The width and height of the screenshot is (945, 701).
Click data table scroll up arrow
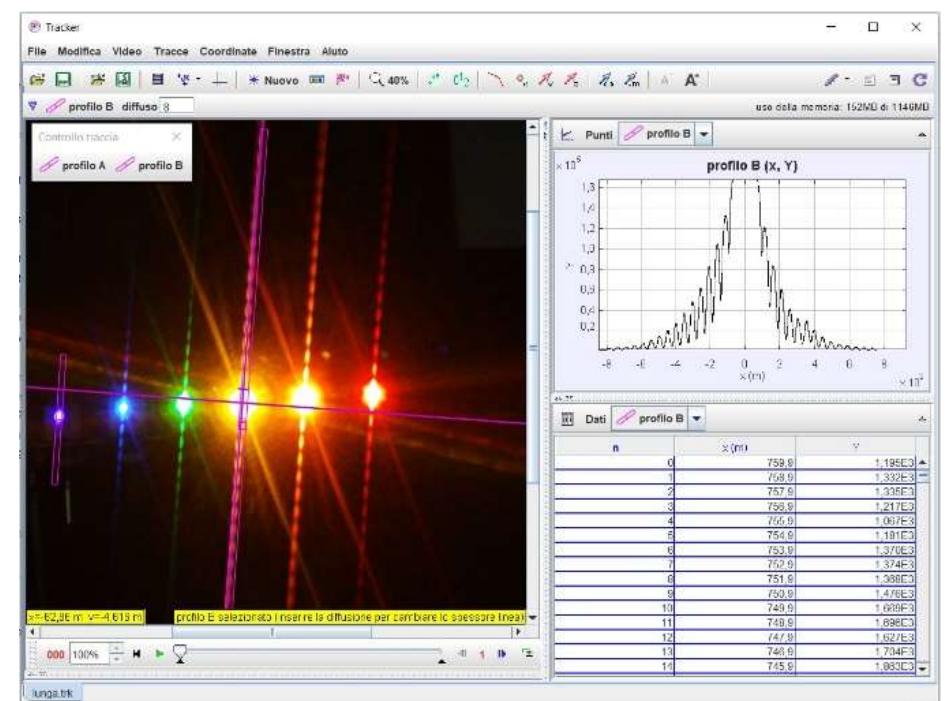click(922, 463)
